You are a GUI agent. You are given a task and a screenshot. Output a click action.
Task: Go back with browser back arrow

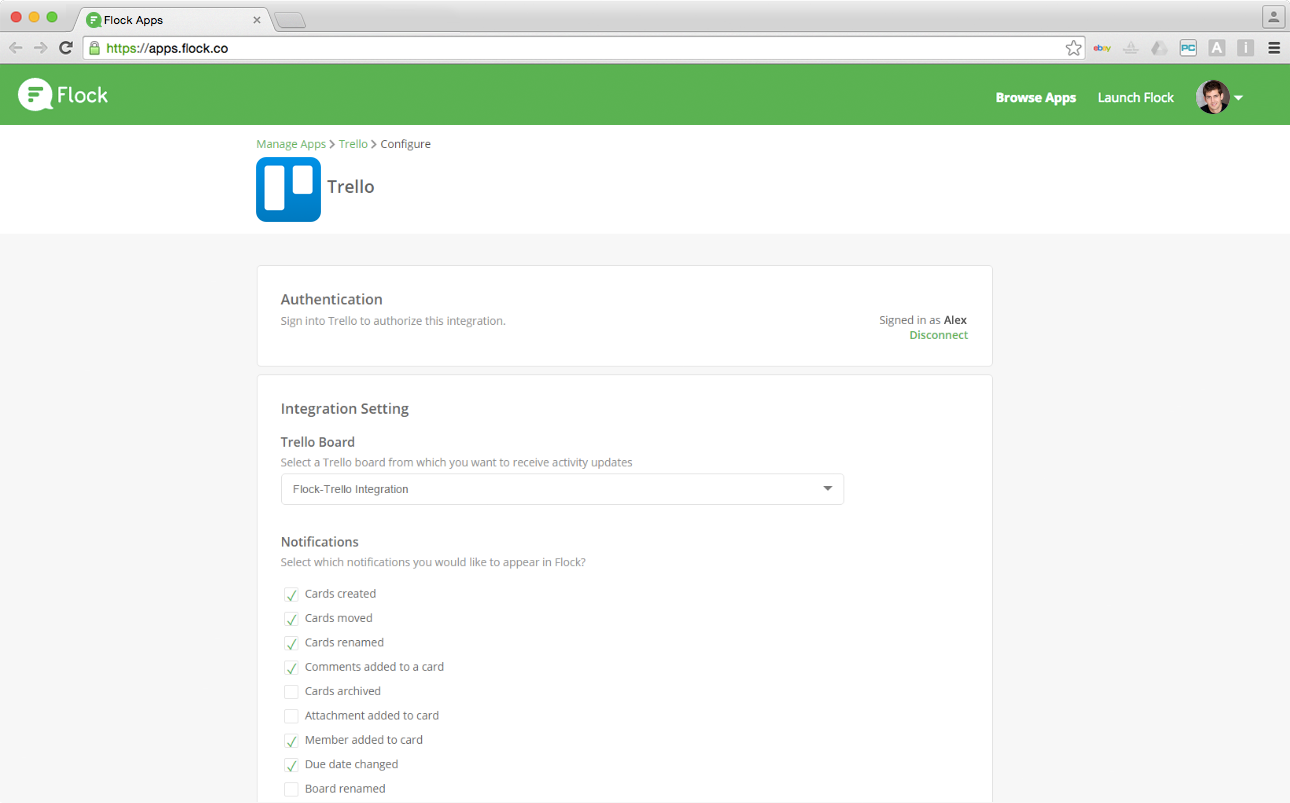[16, 47]
